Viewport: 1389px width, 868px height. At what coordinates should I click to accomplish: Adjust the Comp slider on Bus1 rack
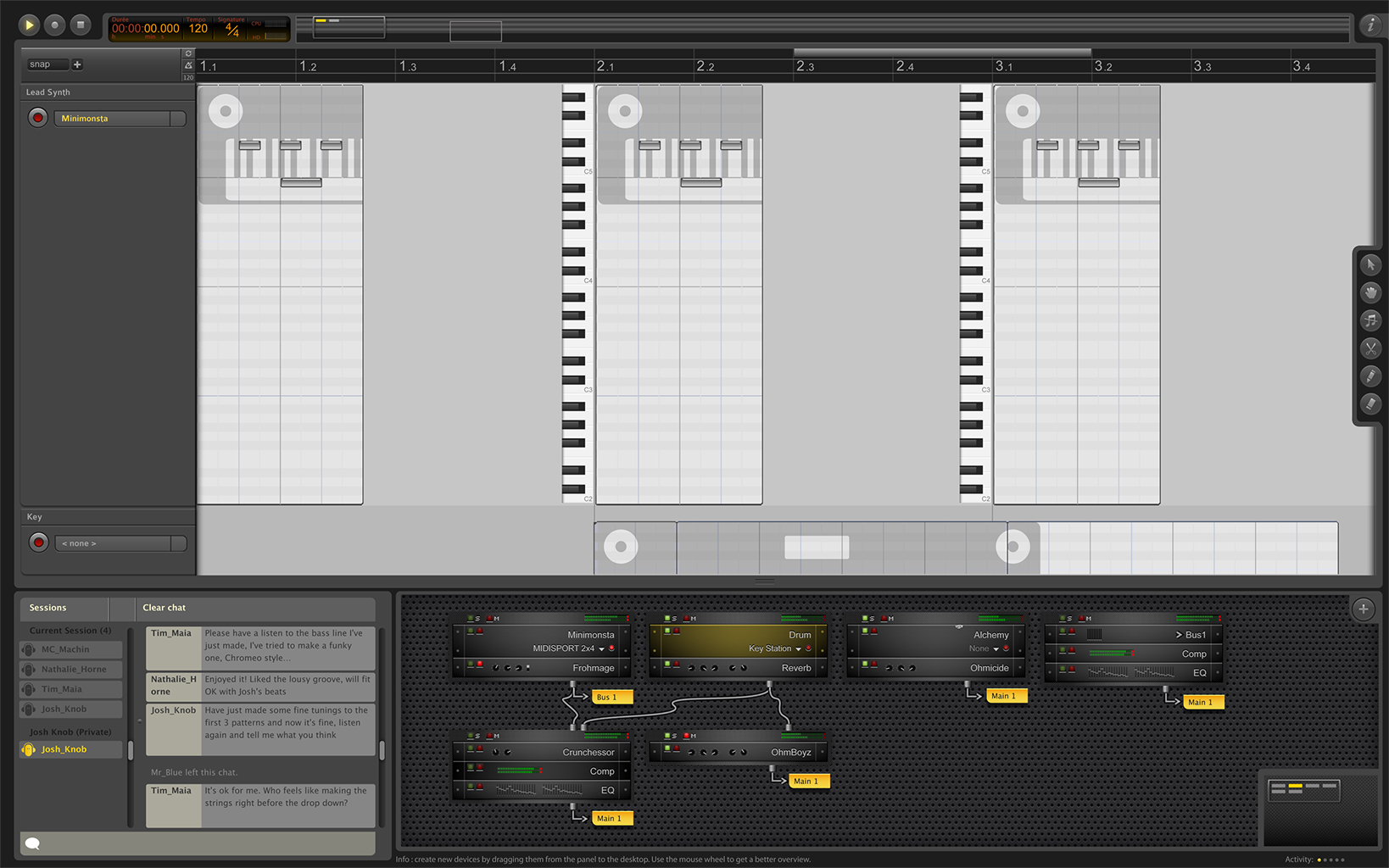1112,654
